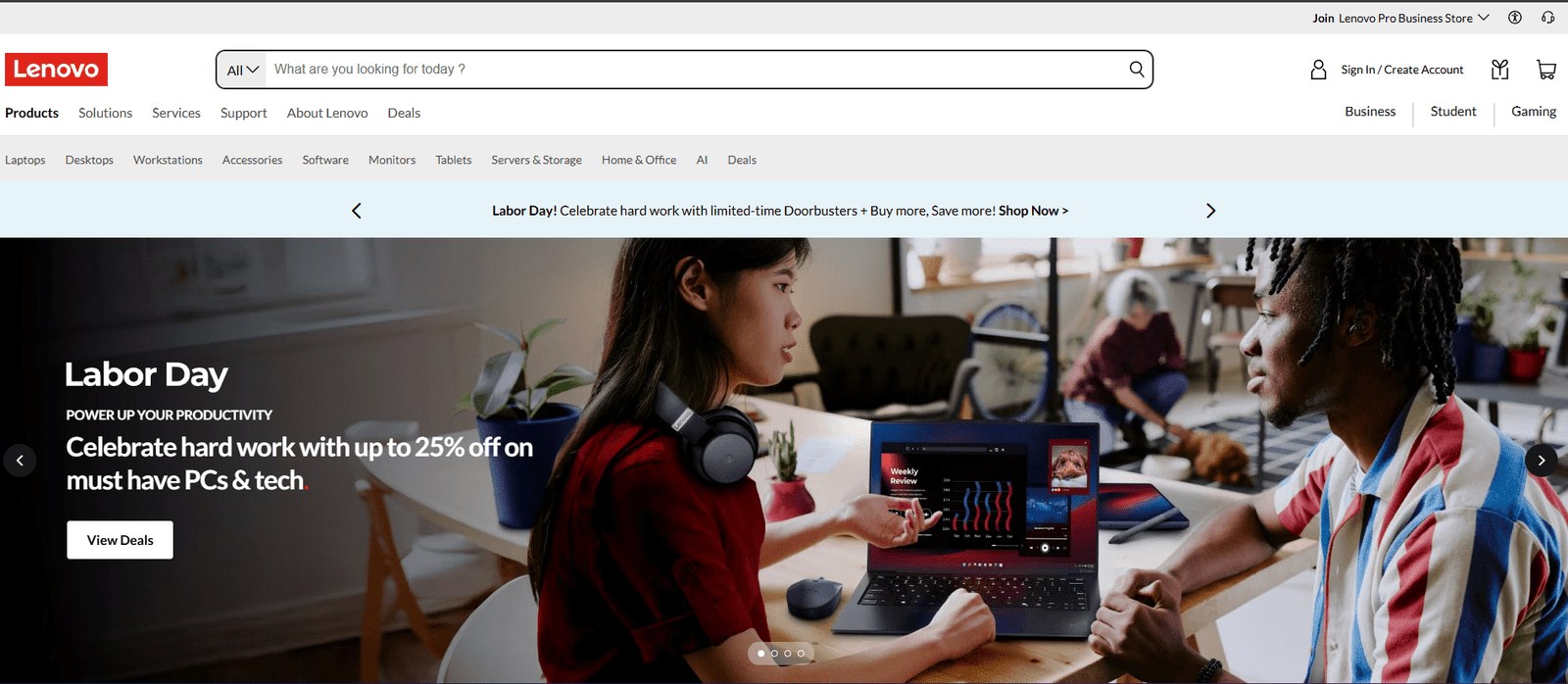This screenshot has height=684, width=1568.
Task: Select fourth carousel dot
Action: (x=801, y=653)
